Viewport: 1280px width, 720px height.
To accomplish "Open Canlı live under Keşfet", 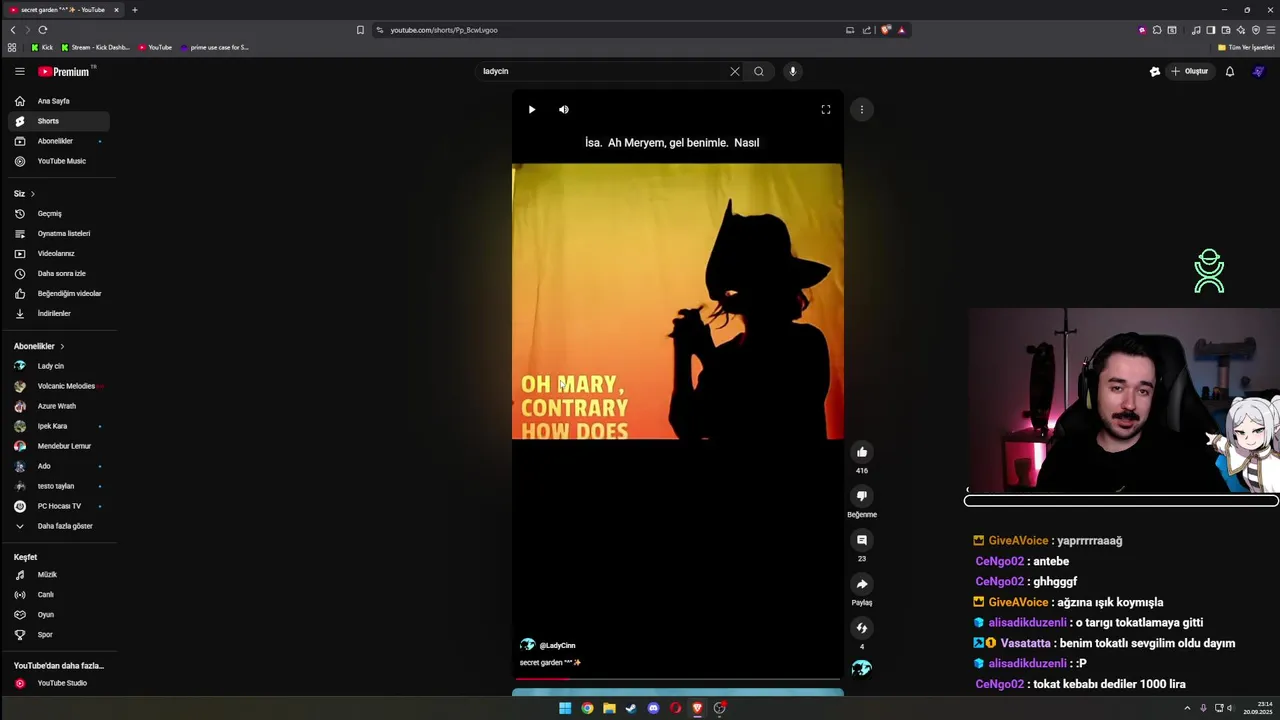I will click(58, 595).
